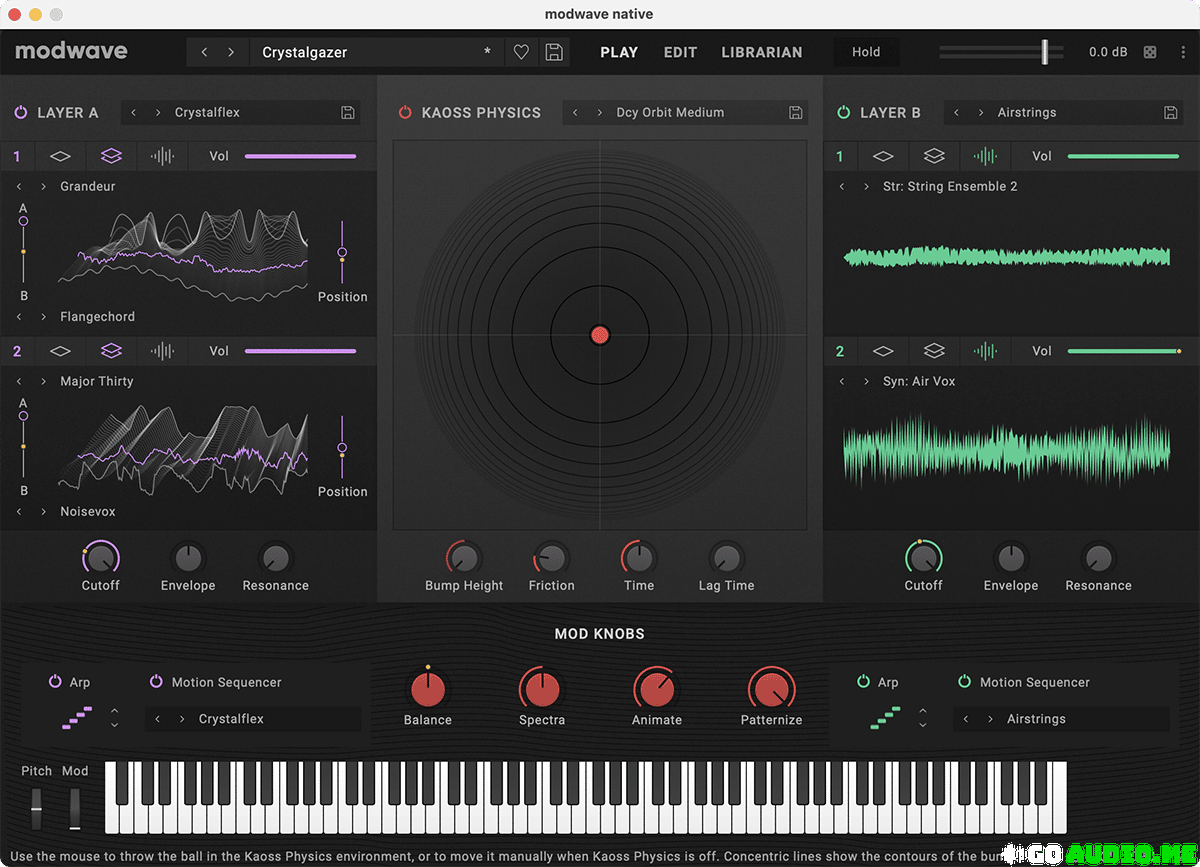Viewport: 1200px width, 867px height.
Task: Save the Layer B Airstrings program
Action: (x=1171, y=113)
